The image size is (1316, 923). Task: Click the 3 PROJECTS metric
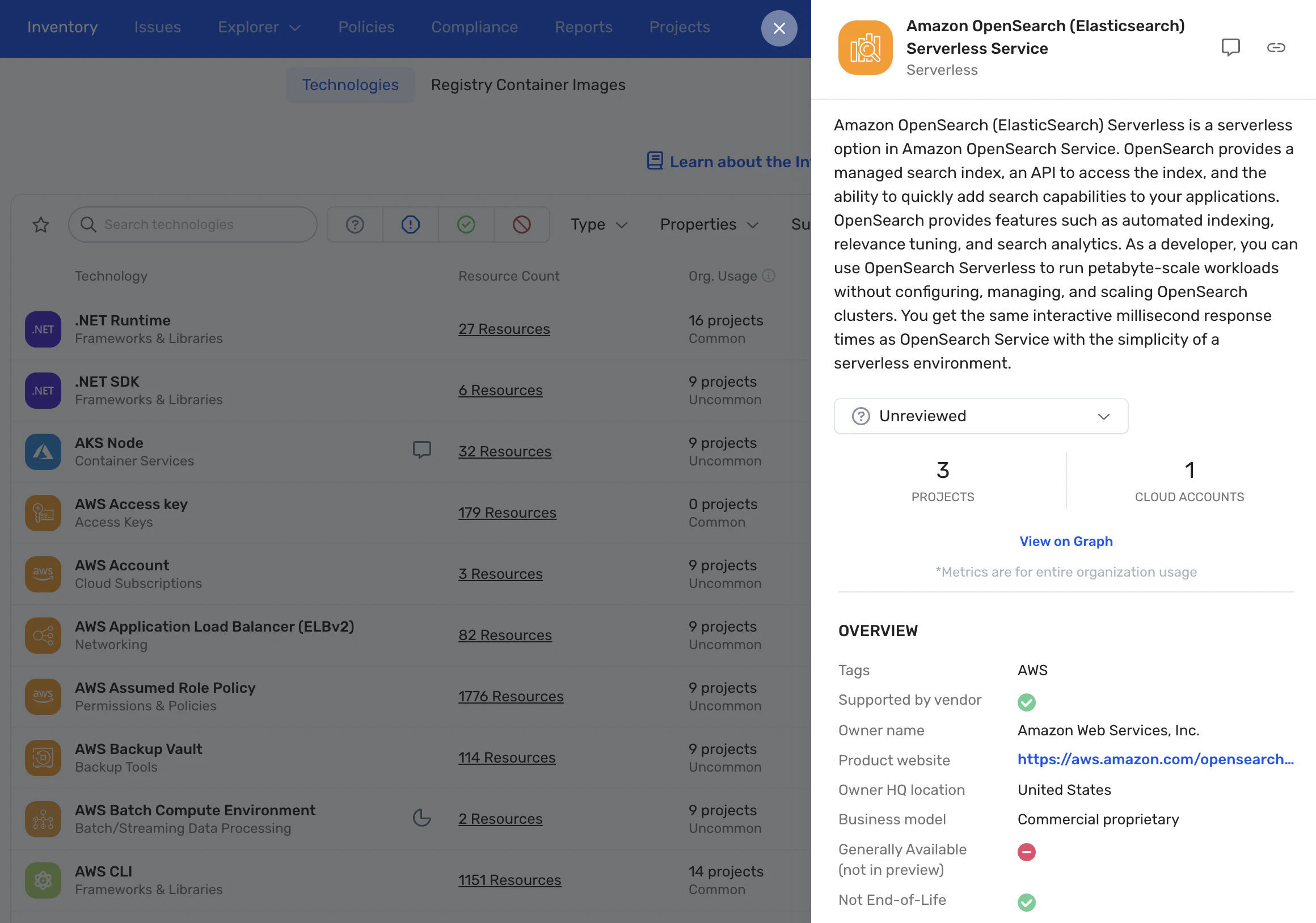[x=943, y=482]
